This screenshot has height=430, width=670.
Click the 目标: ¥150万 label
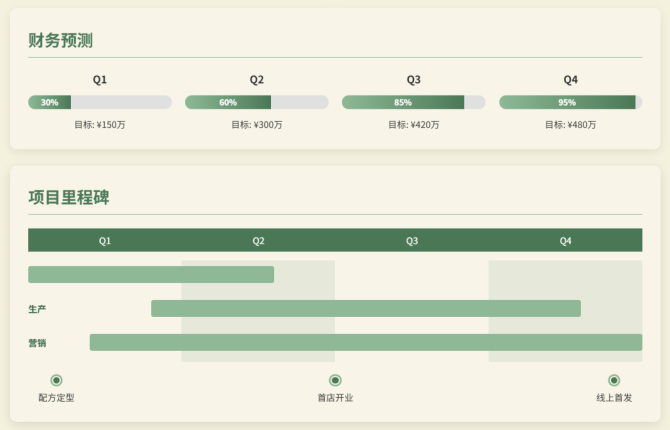(x=100, y=125)
